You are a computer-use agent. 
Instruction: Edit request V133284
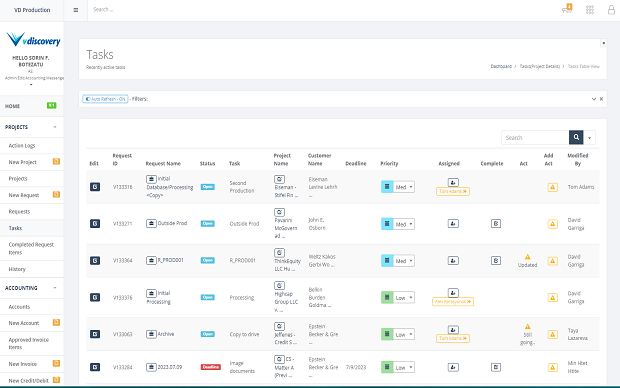pos(95,367)
